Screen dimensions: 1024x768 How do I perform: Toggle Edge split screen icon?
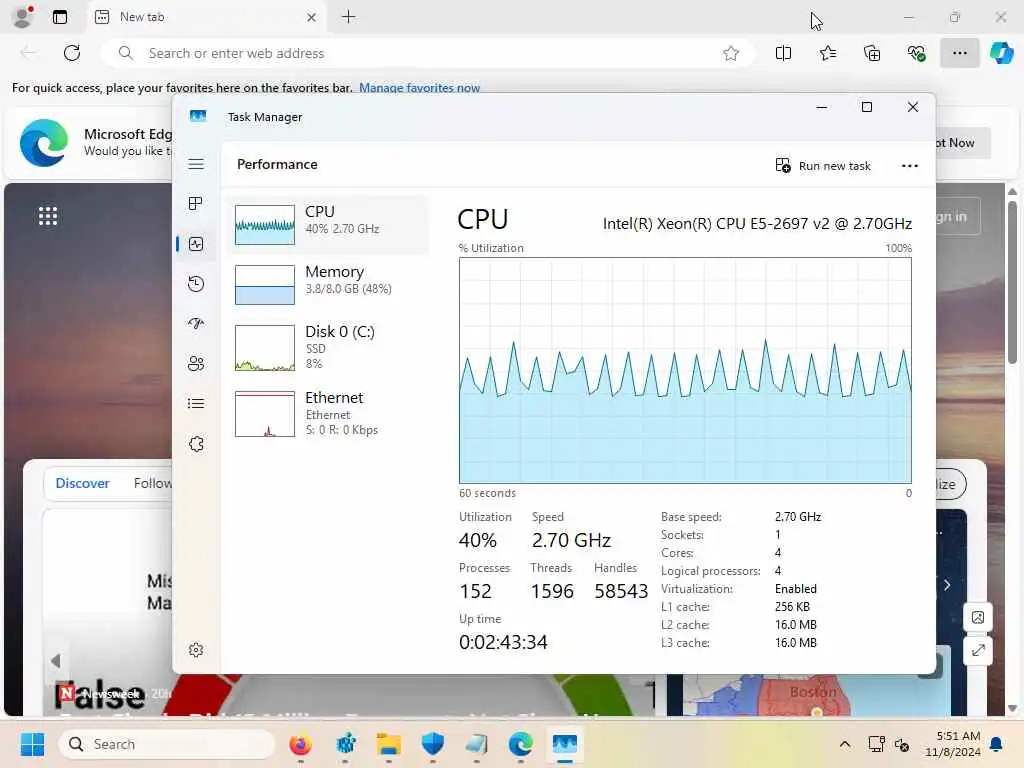pos(783,53)
